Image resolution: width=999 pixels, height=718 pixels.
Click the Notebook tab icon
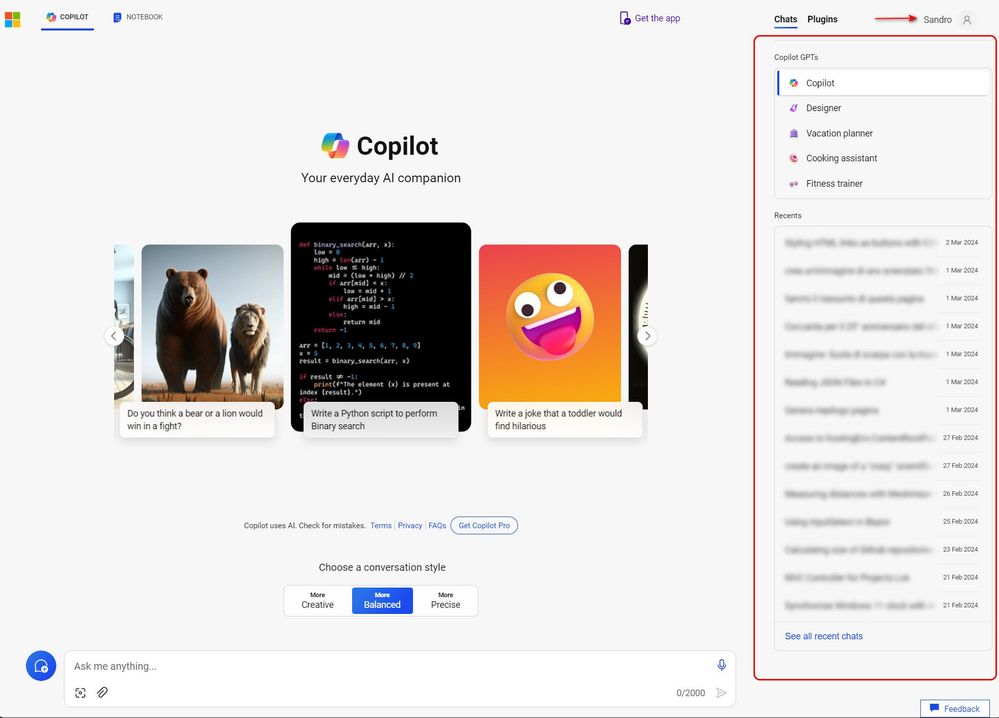(117, 17)
